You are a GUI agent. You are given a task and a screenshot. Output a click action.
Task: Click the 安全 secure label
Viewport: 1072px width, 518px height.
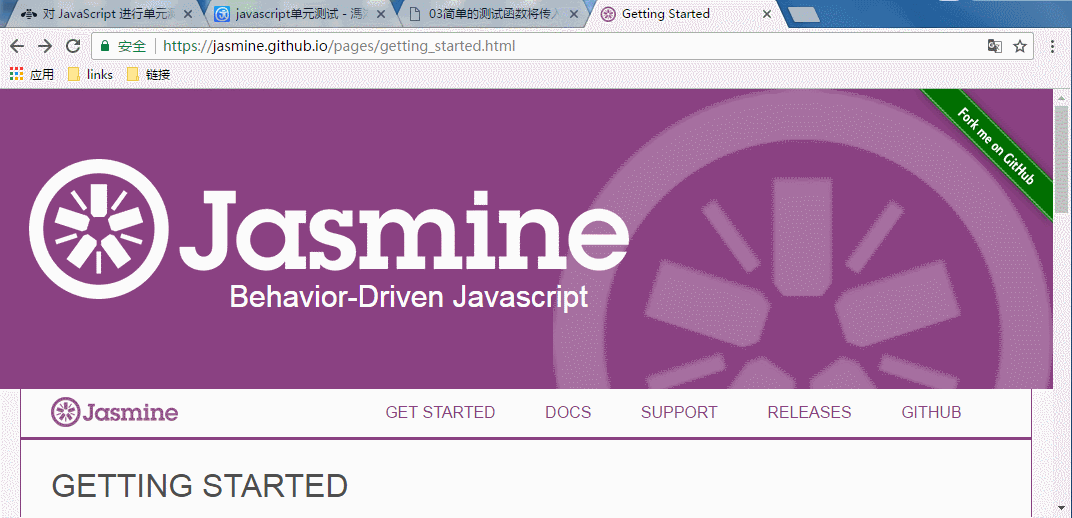[x=132, y=46]
